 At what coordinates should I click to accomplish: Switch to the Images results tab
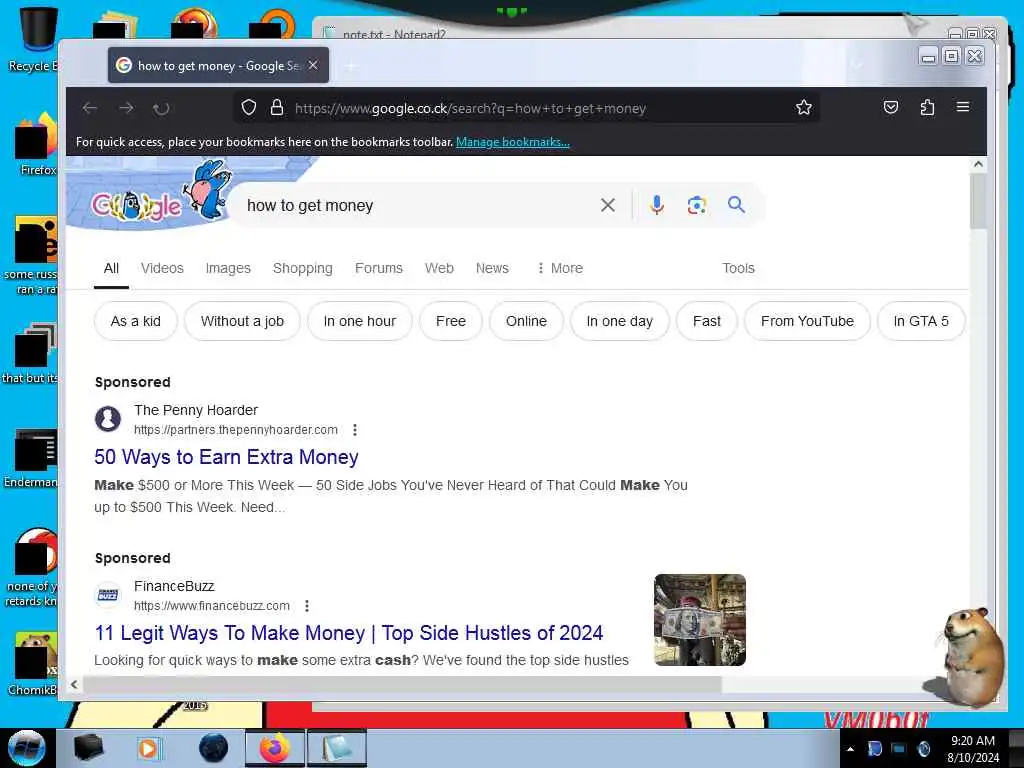click(228, 268)
